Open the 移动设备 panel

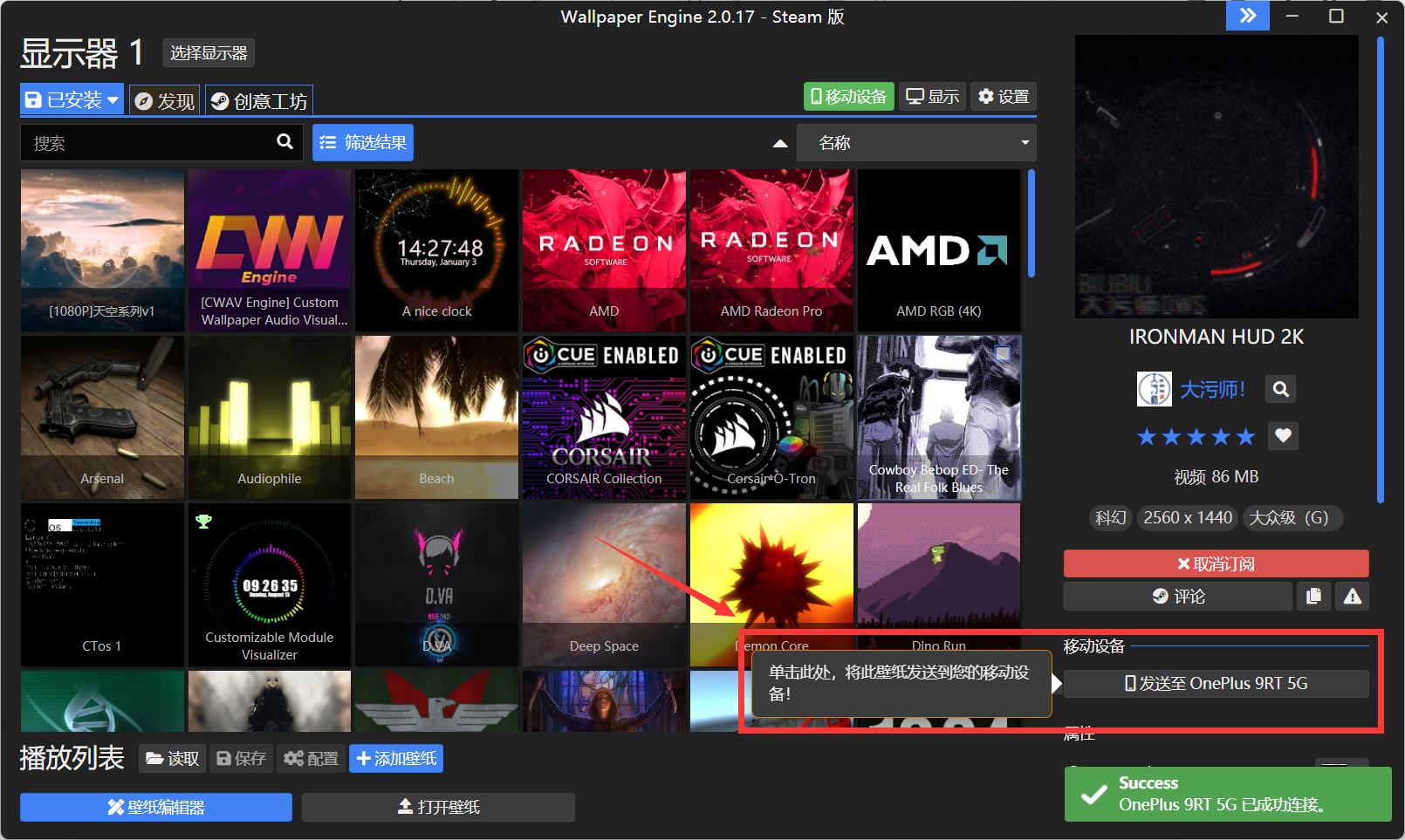pos(849,96)
